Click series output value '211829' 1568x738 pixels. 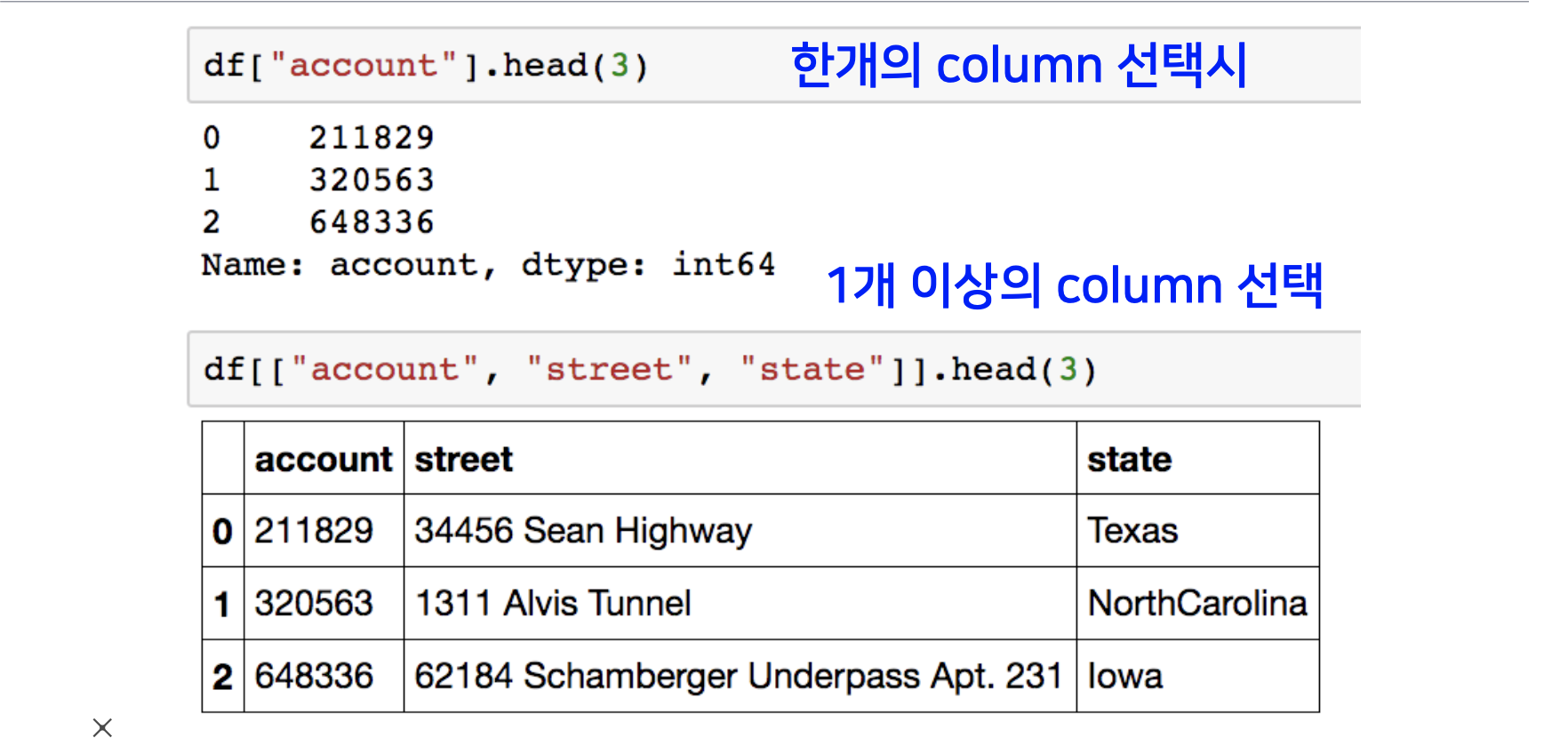coord(372,138)
